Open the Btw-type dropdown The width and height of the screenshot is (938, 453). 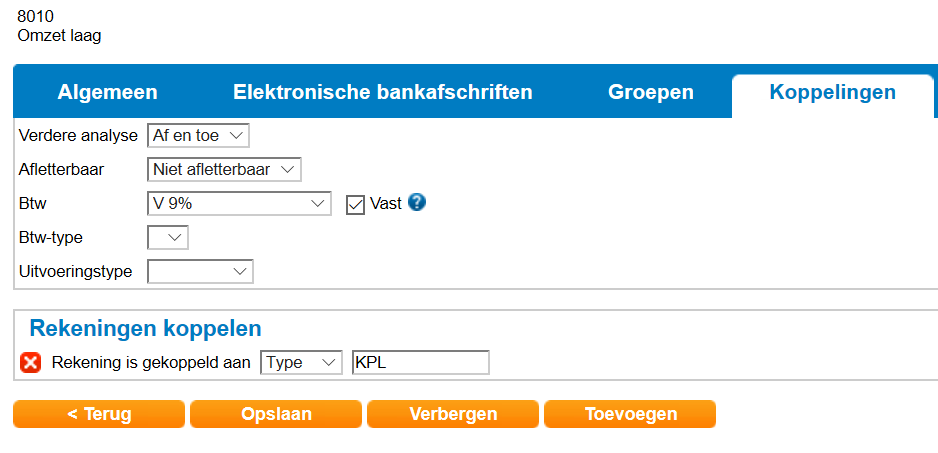click(x=168, y=238)
